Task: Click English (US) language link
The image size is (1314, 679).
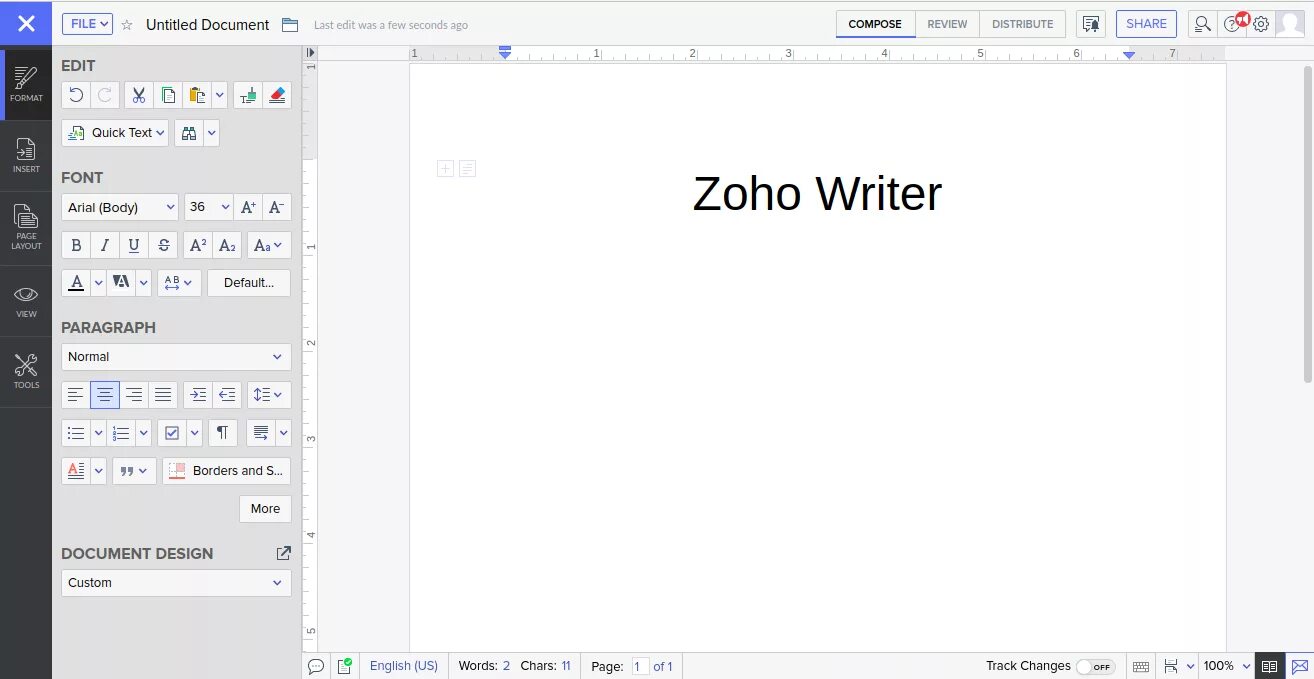Action: (x=404, y=666)
